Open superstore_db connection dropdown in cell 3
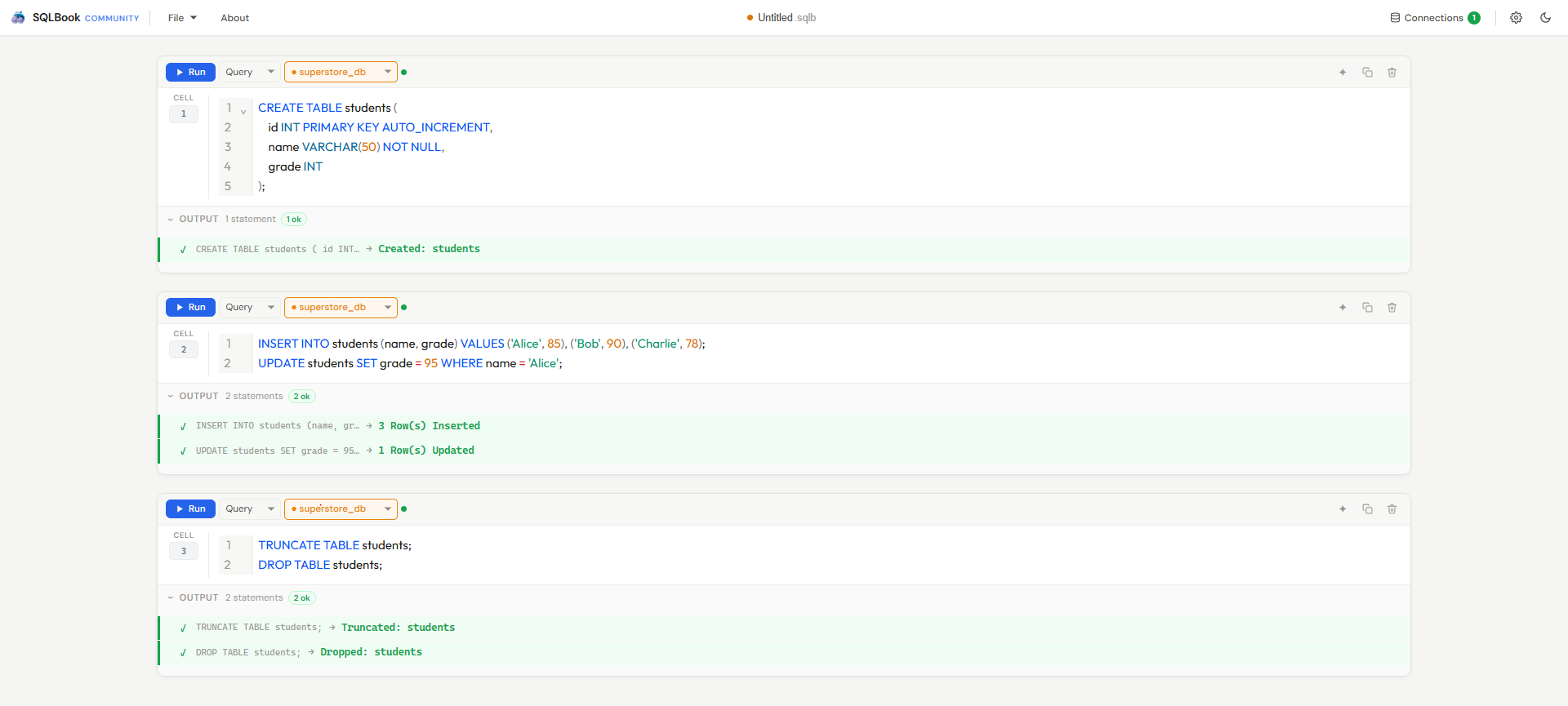The height and width of the screenshot is (706, 1568). coord(341,508)
